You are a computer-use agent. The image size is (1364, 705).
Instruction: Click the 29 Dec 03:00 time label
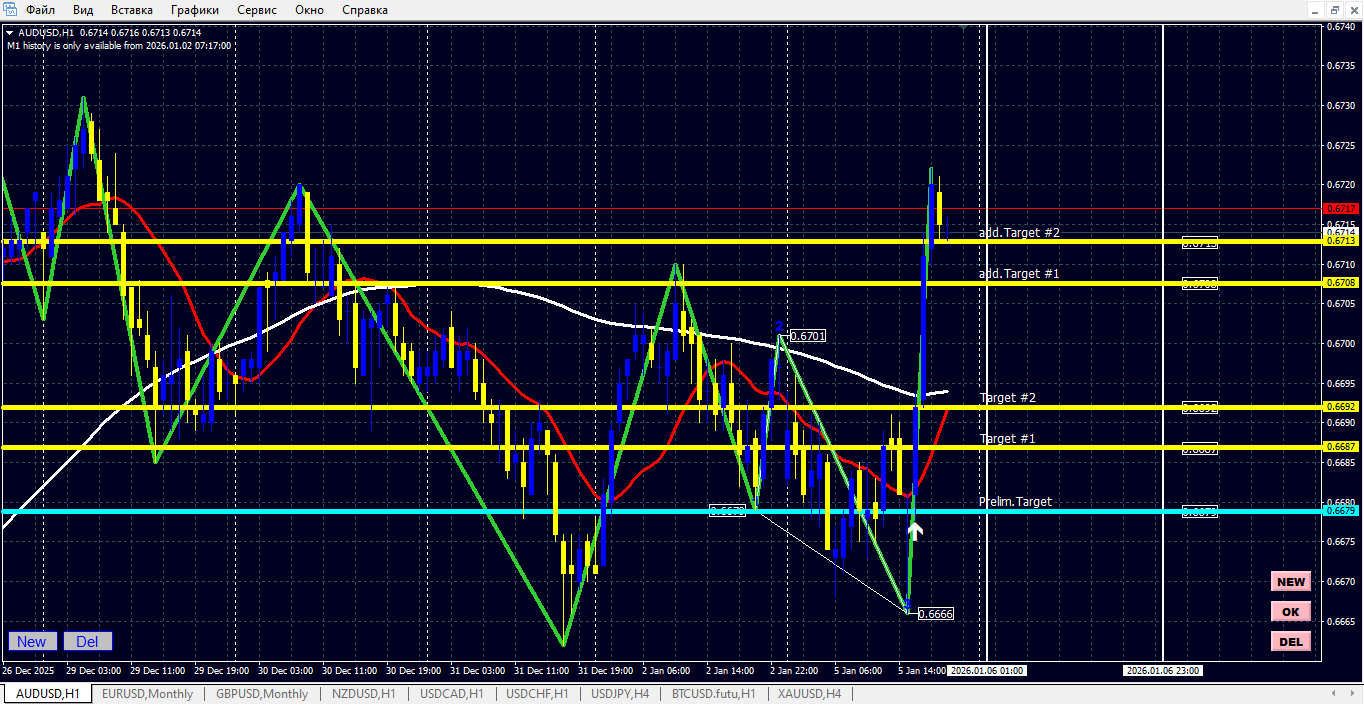pyautogui.click(x=94, y=671)
